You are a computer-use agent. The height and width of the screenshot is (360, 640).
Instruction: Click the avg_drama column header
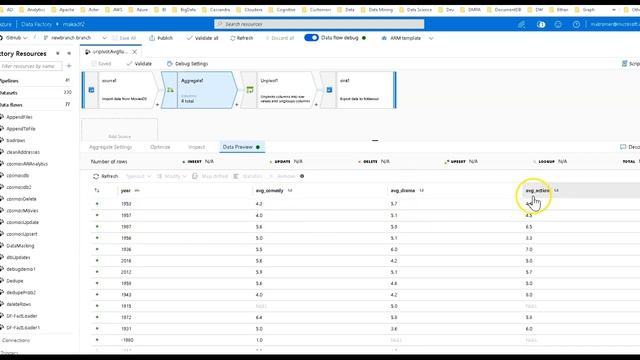tap(403, 191)
